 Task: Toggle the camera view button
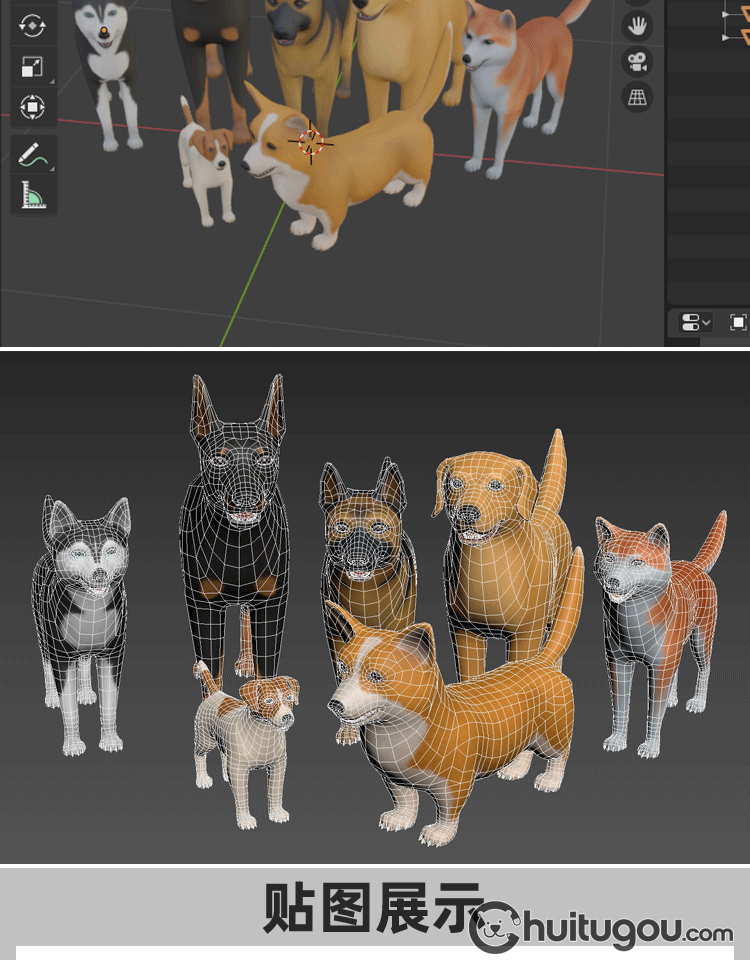pos(637,61)
